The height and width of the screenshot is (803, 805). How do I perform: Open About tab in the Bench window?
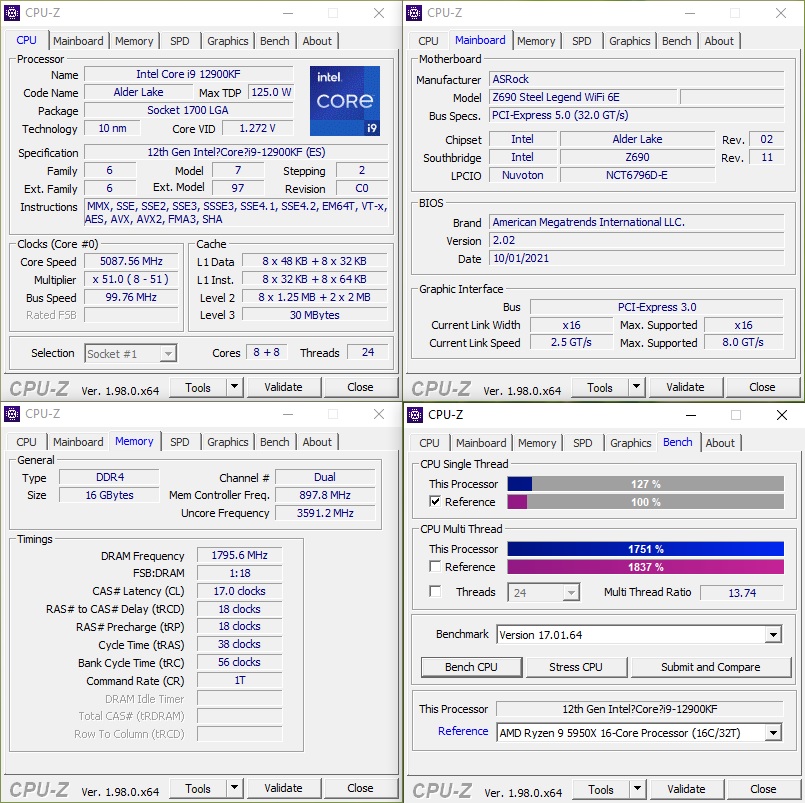click(720, 443)
